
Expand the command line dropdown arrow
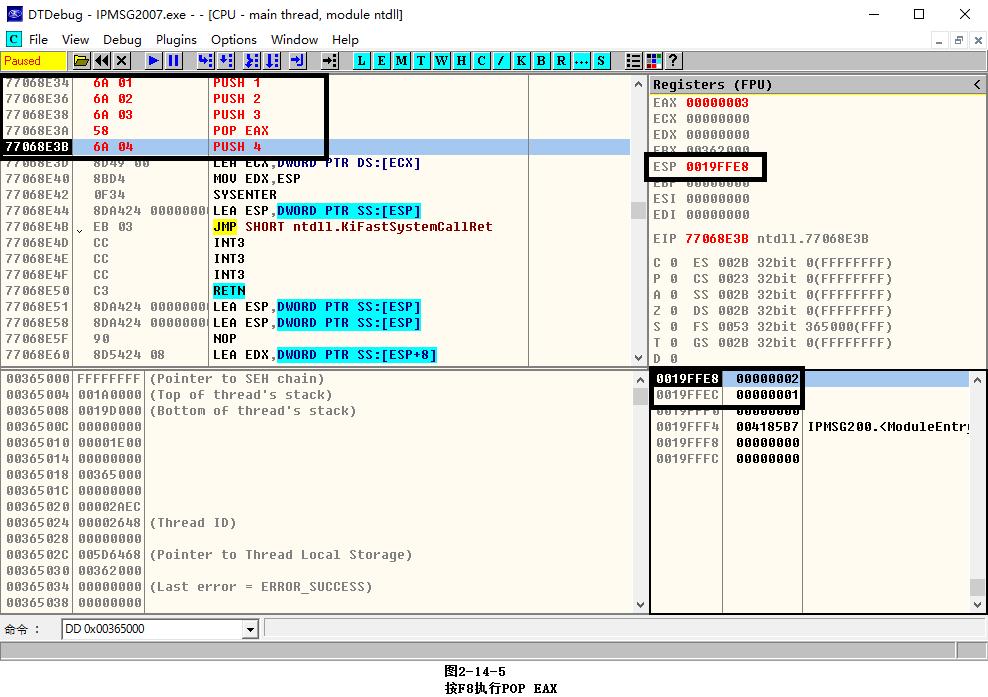click(x=250, y=629)
